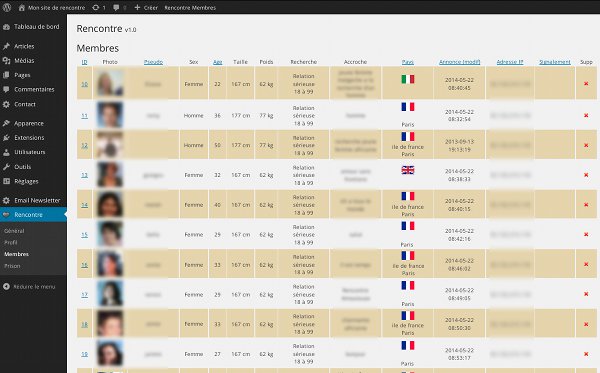Image resolution: width=600 pixels, height=373 pixels.
Task: Open Email Newsletter menu item
Action: click(x=37, y=200)
